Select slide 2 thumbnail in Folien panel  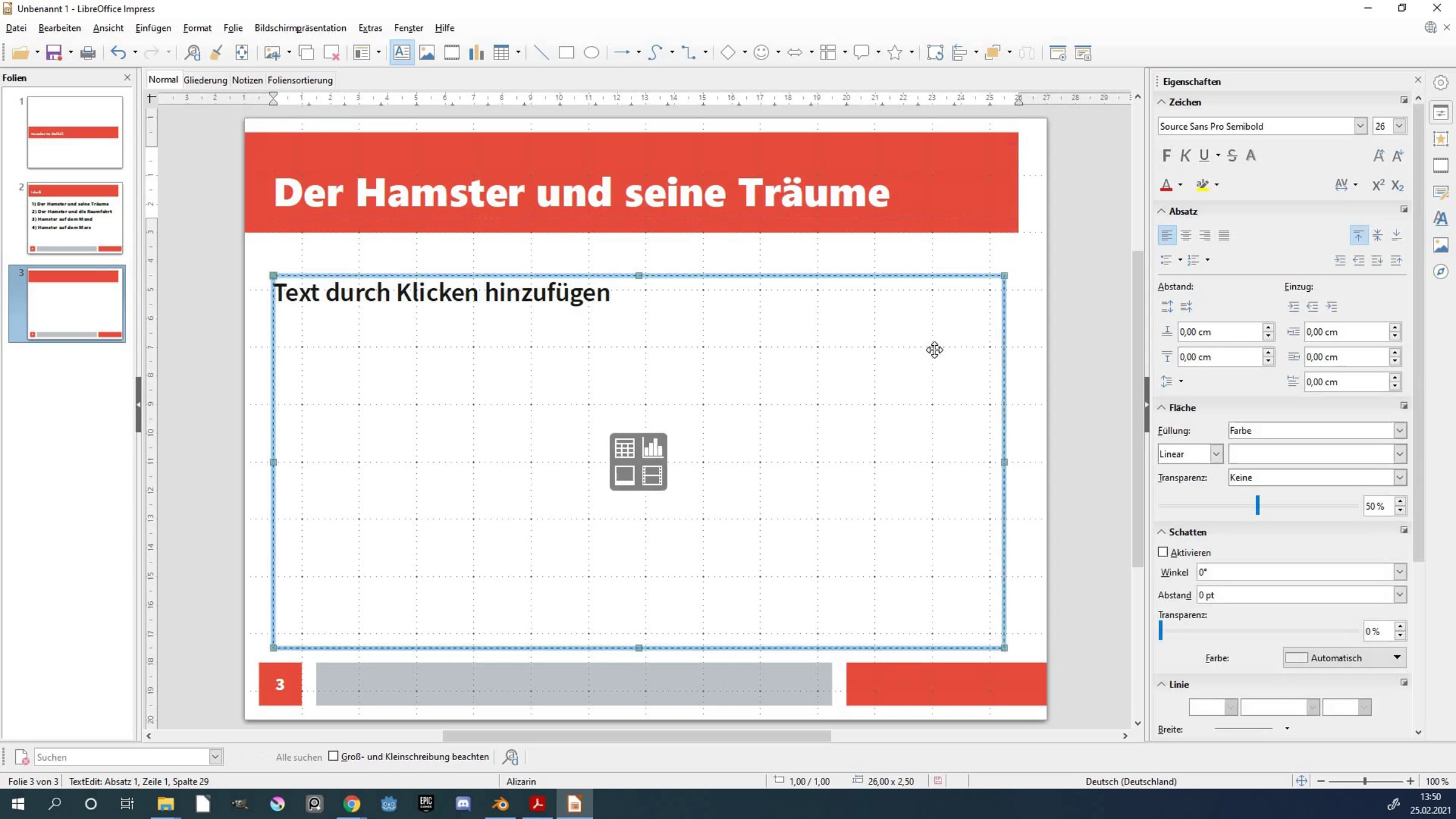coord(75,218)
